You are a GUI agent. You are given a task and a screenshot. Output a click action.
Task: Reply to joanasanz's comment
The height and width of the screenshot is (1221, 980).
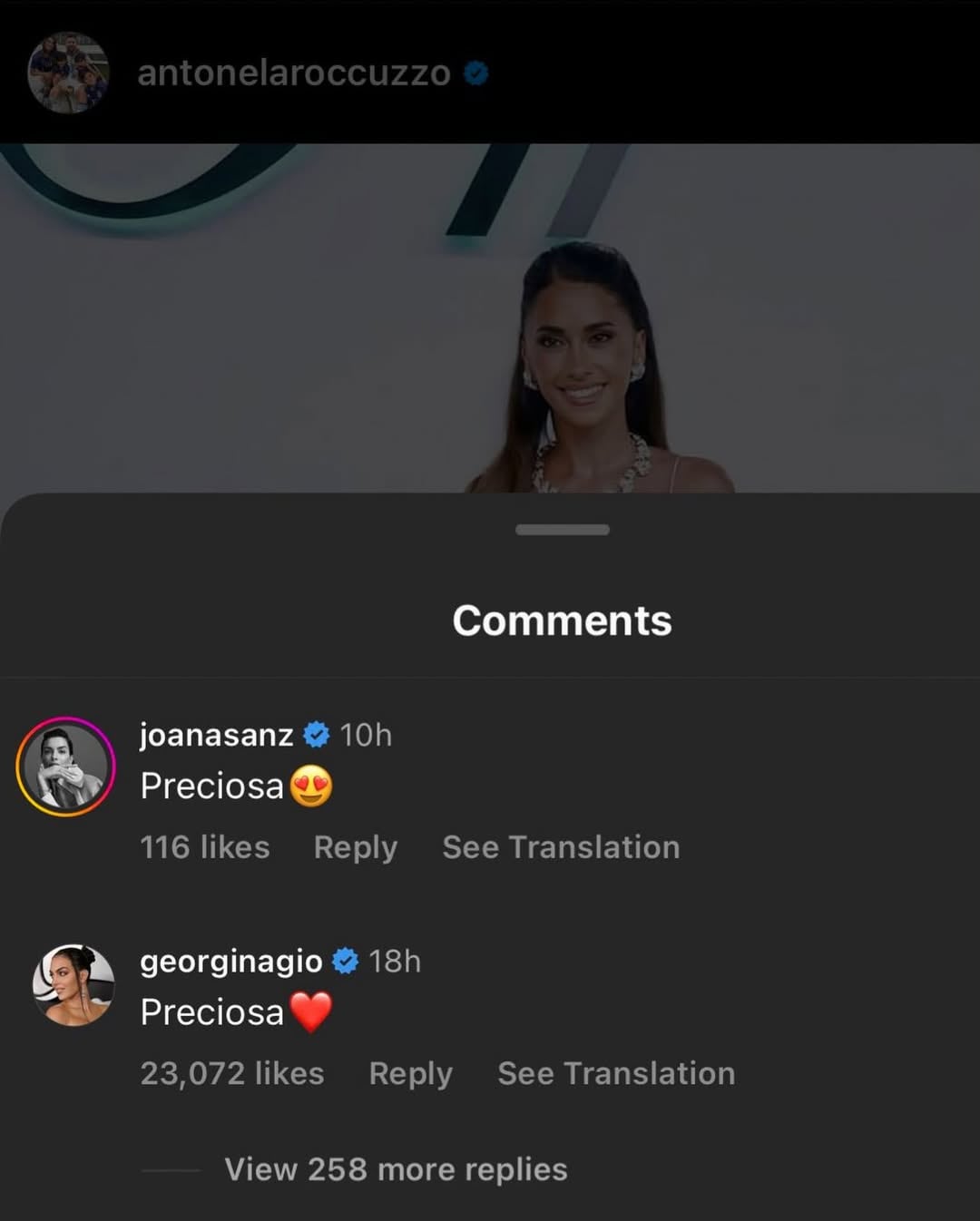click(x=355, y=846)
